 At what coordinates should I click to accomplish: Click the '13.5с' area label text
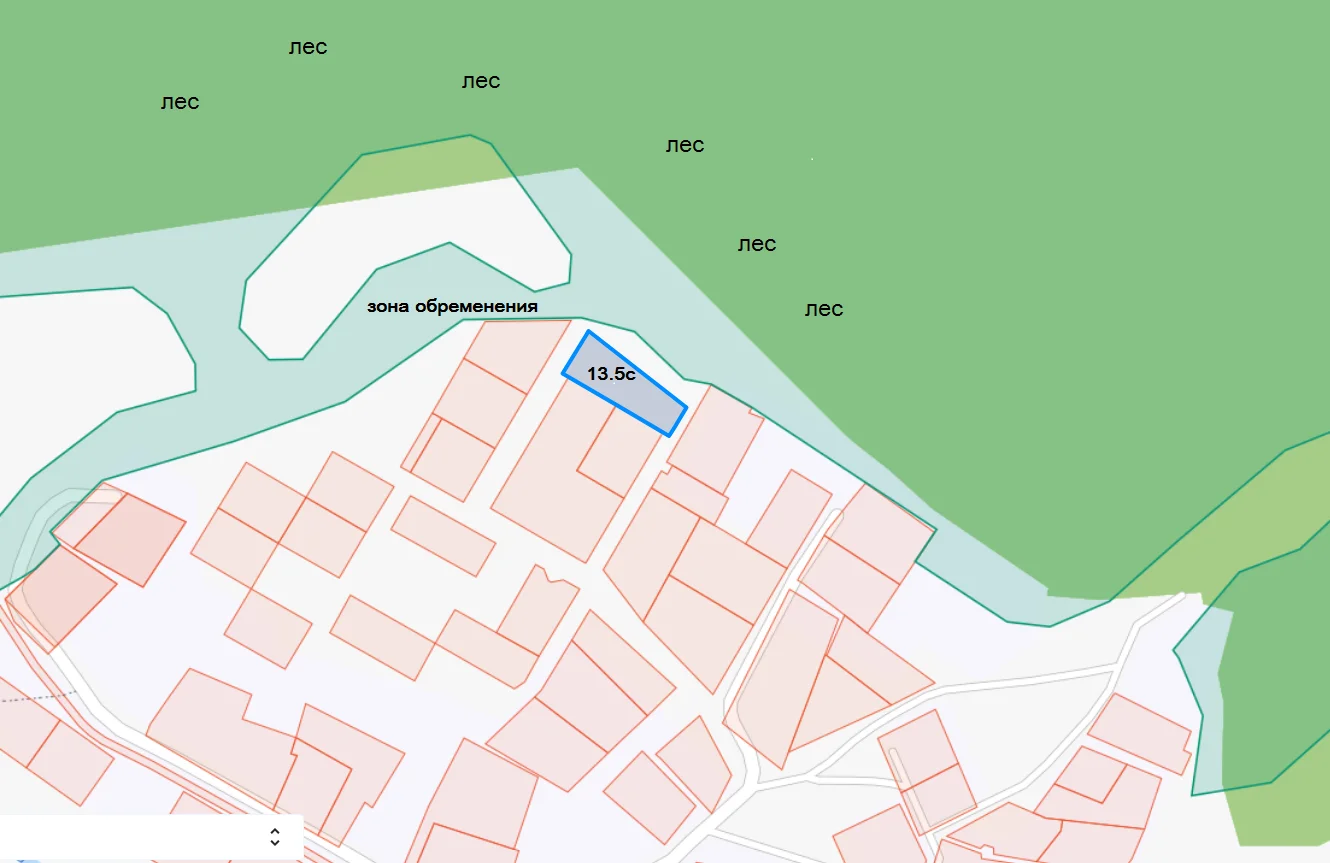(x=612, y=375)
